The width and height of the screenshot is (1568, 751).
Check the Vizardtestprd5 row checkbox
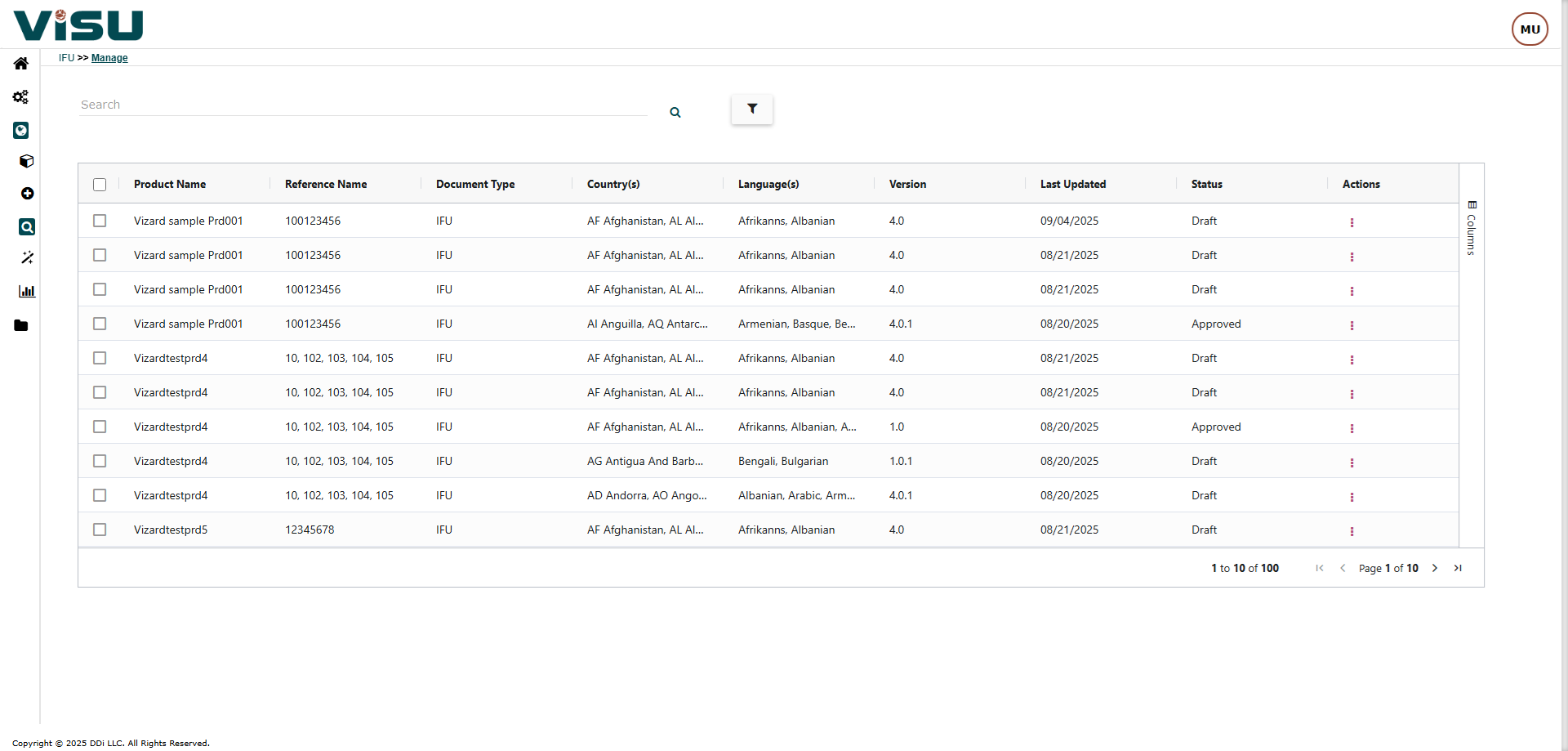pyautogui.click(x=100, y=530)
